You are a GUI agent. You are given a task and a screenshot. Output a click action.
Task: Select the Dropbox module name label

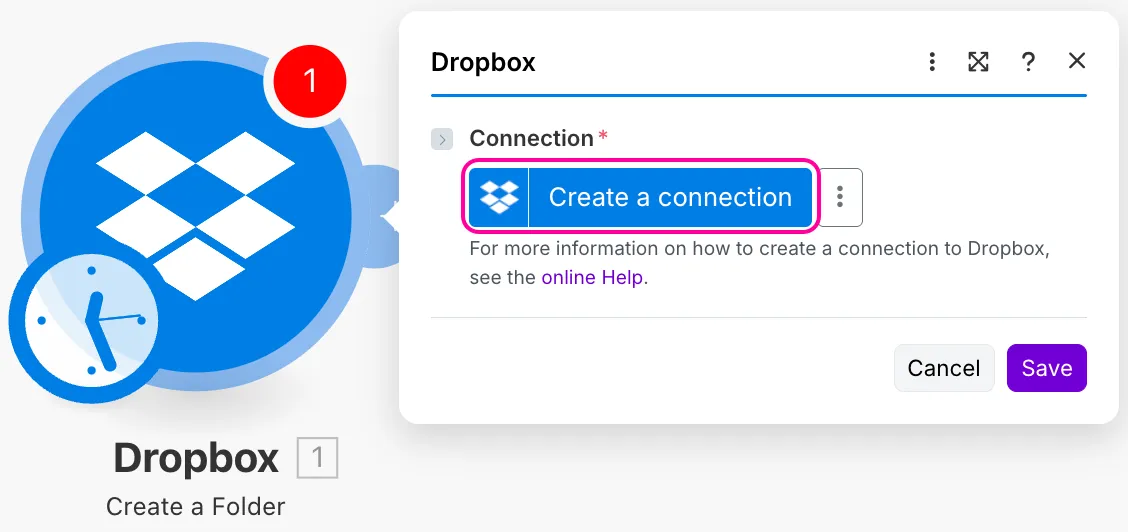click(196, 458)
